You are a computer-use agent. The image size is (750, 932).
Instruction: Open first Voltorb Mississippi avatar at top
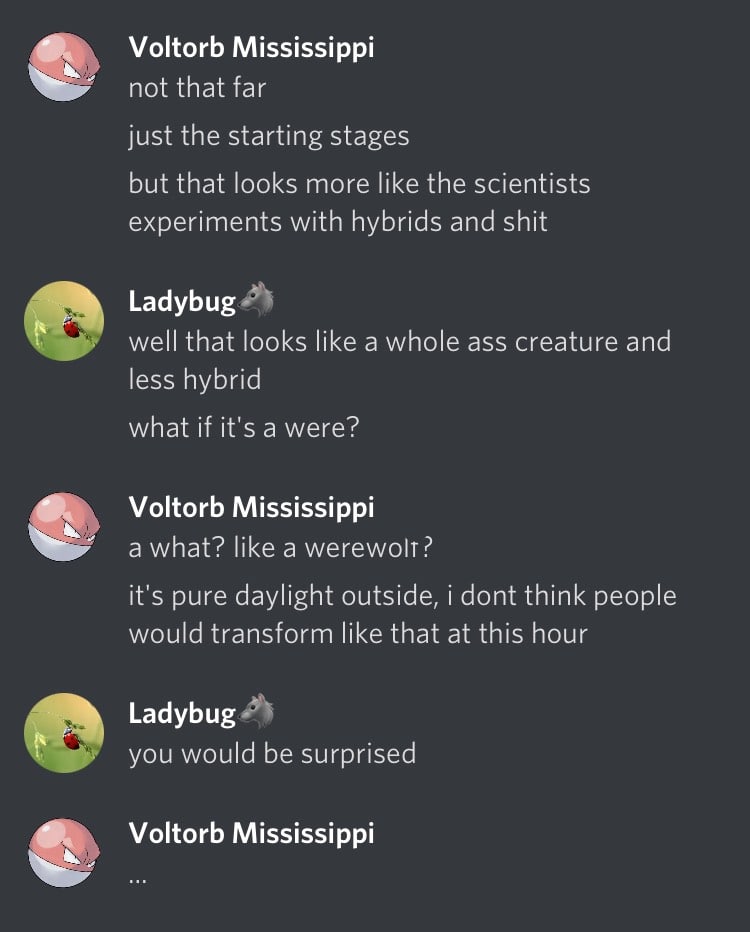tap(64, 67)
